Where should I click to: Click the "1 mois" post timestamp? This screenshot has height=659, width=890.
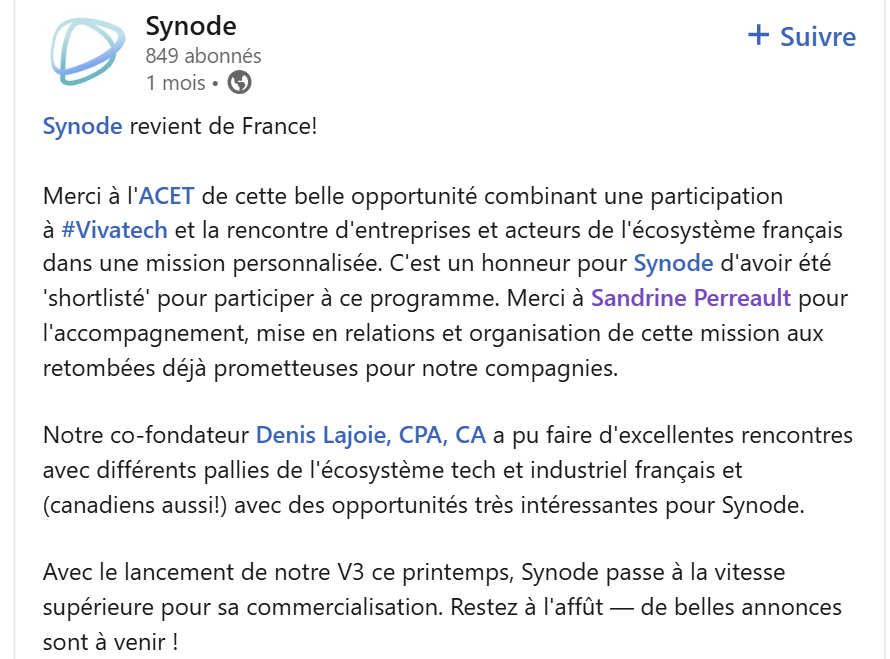click(x=175, y=83)
